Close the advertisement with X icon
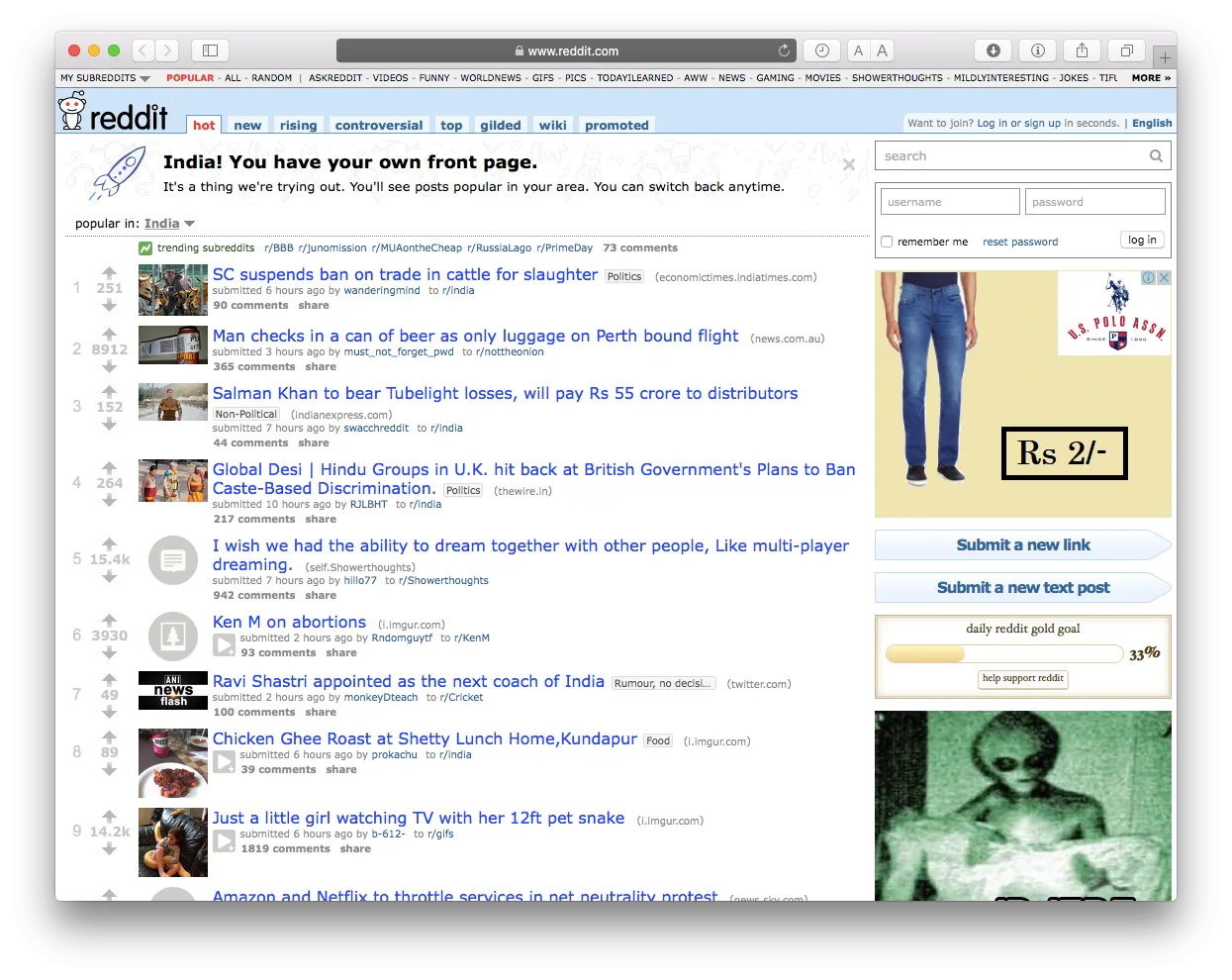The width and height of the screenshot is (1232, 980). click(x=1165, y=278)
